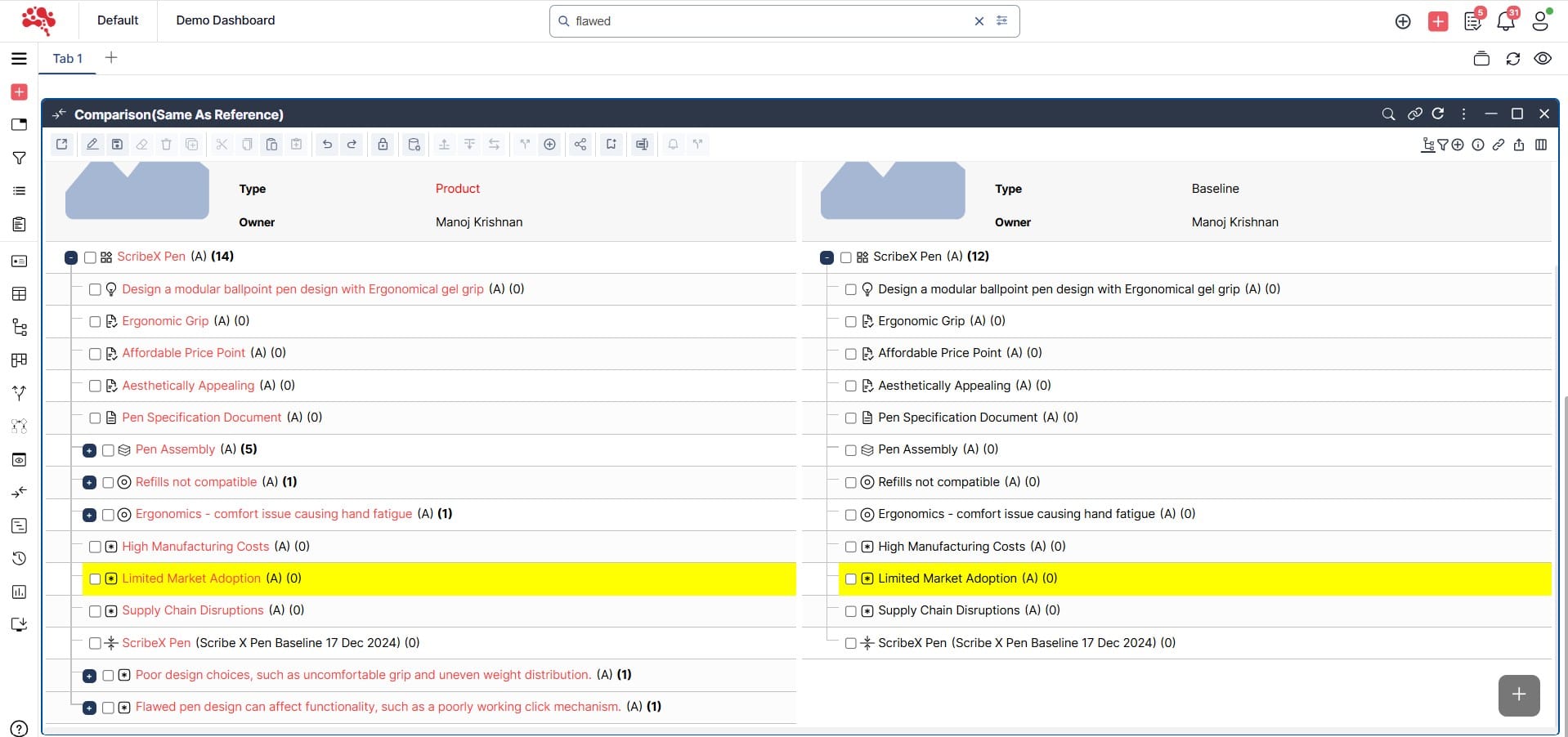
Task: Click the column layout icon in panel toolbar
Action: click(x=1541, y=145)
